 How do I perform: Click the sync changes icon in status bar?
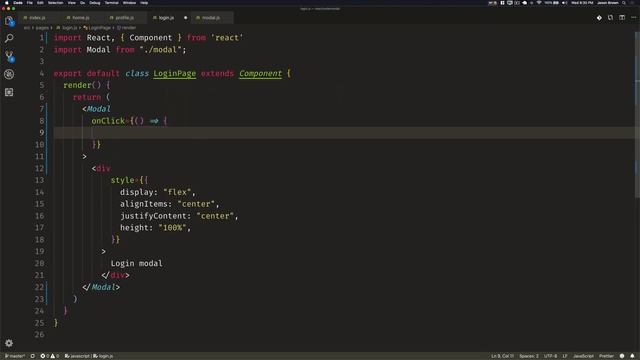click(33, 356)
